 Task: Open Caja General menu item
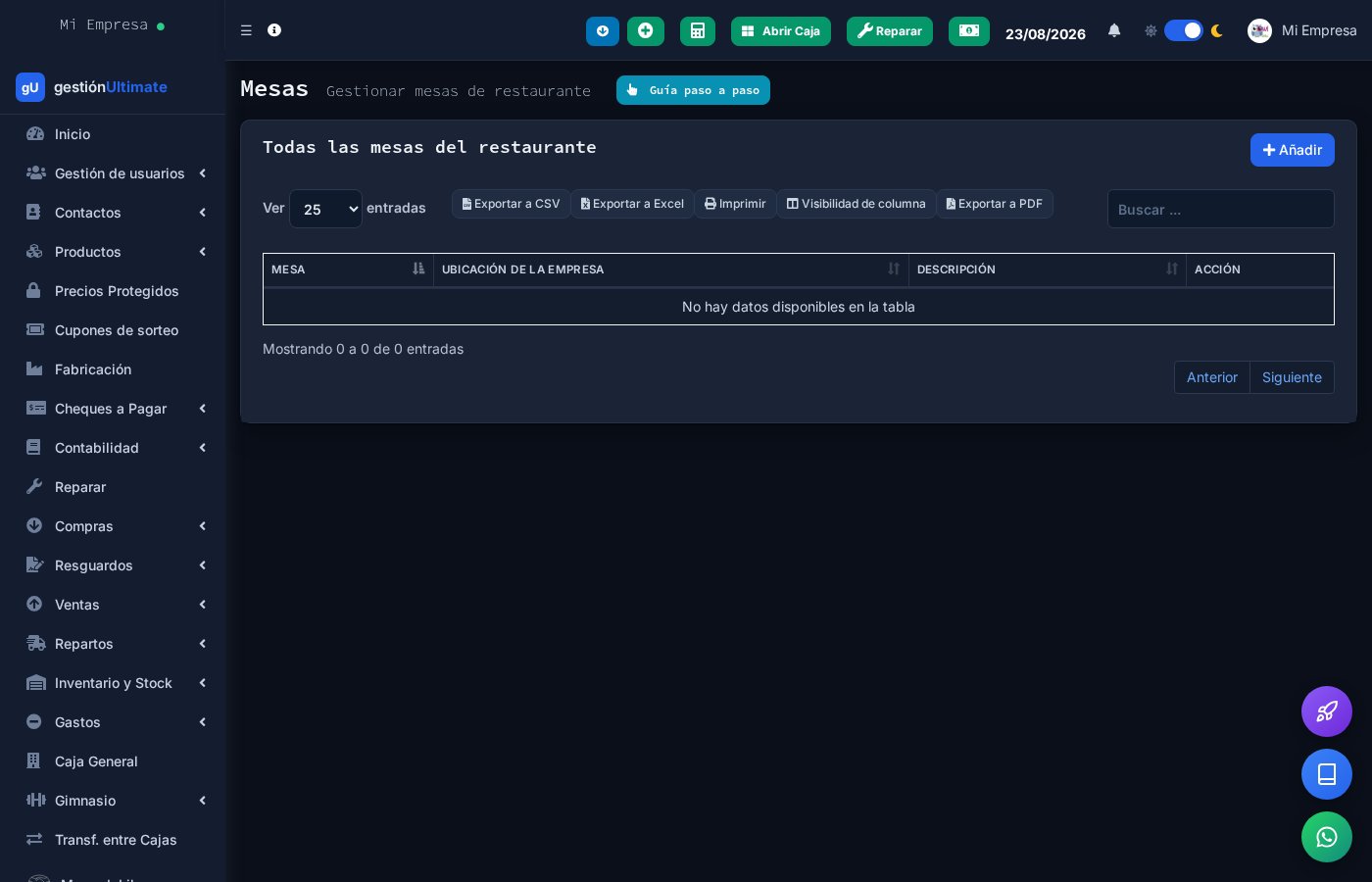point(113,761)
